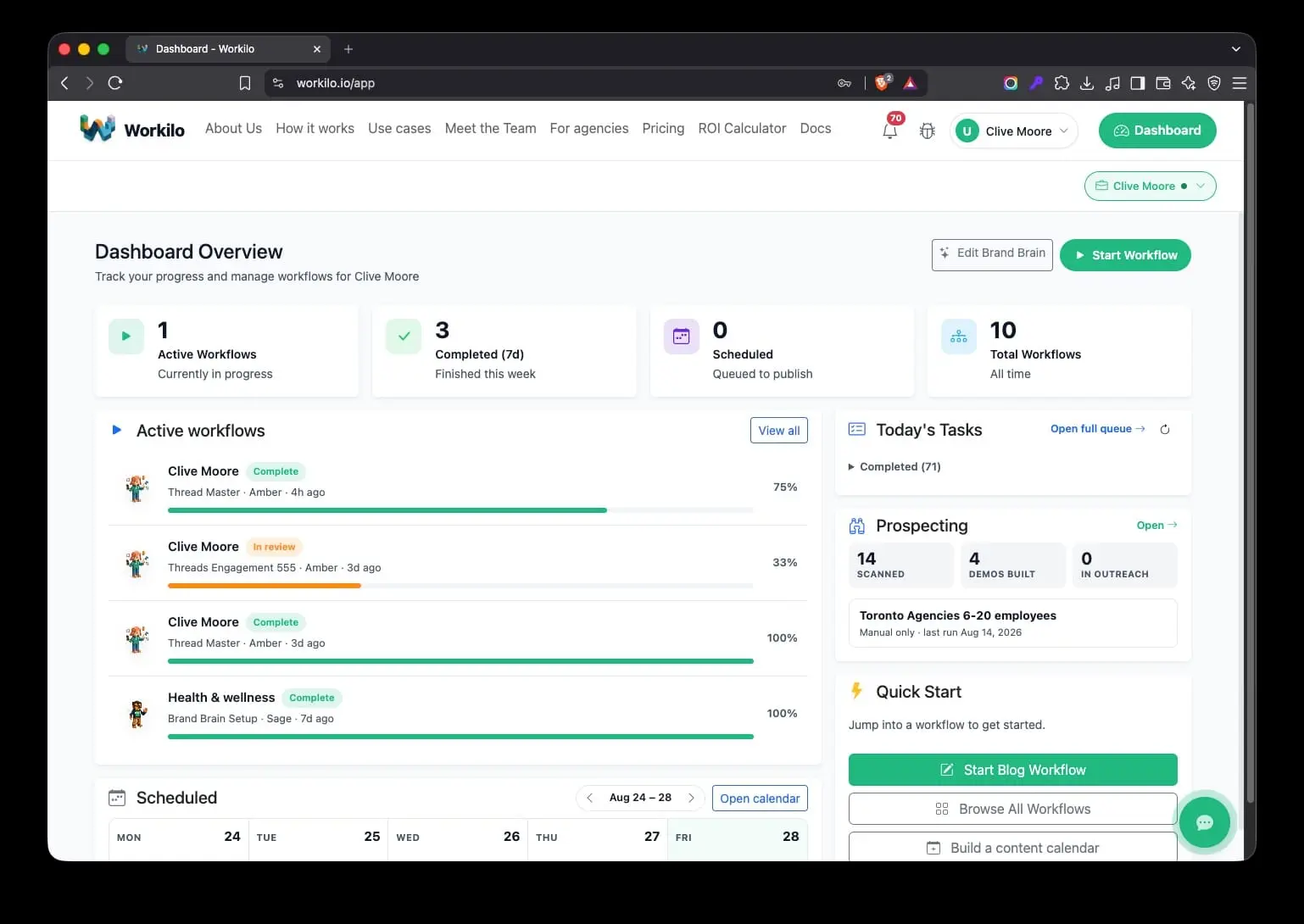Image resolution: width=1304 pixels, height=924 pixels.
Task: Click the password key icon in address bar
Action: 844,83
